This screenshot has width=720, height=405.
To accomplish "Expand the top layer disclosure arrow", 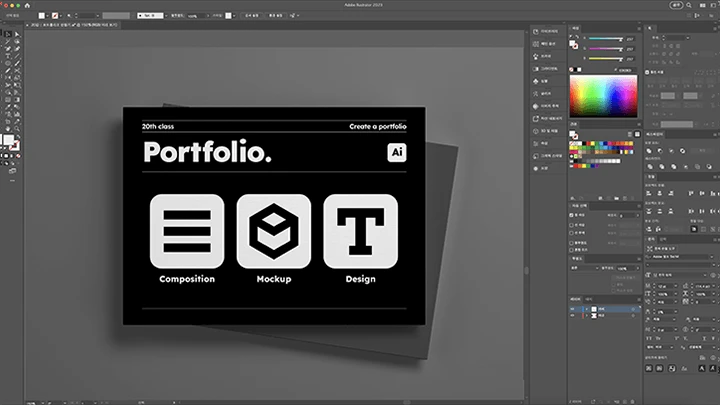I will point(587,309).
